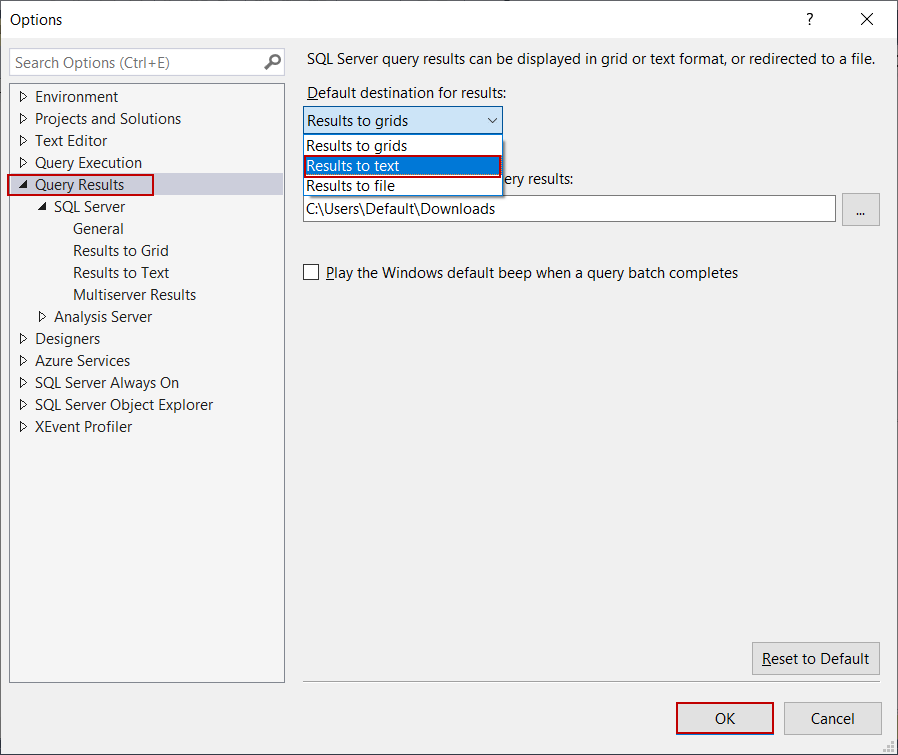The image size is (898, 755).
Task: Choose Results to file option
Action: (x=402, y=186)
